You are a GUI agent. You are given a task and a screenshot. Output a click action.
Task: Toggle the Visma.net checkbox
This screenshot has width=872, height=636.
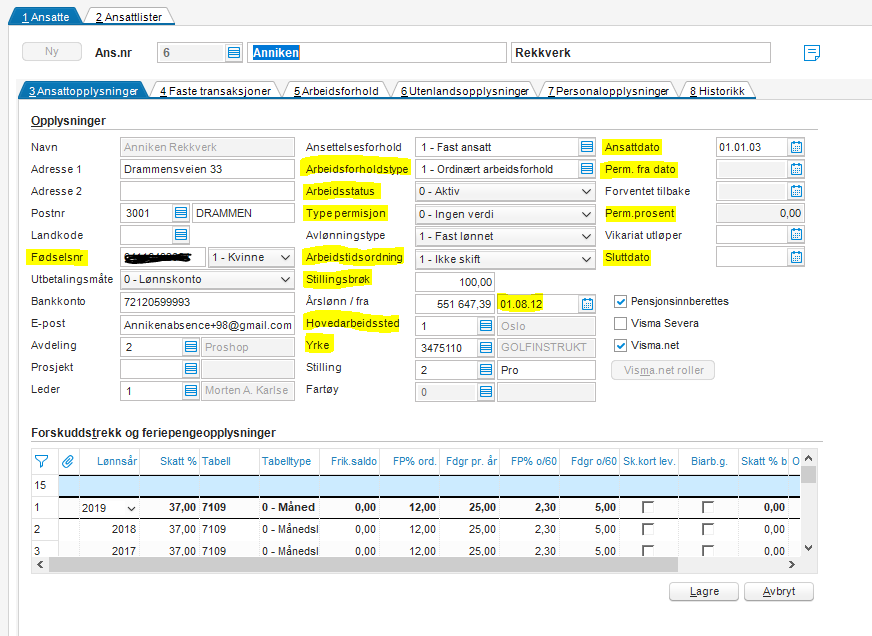pyautogui.click(x=621, y=346)
